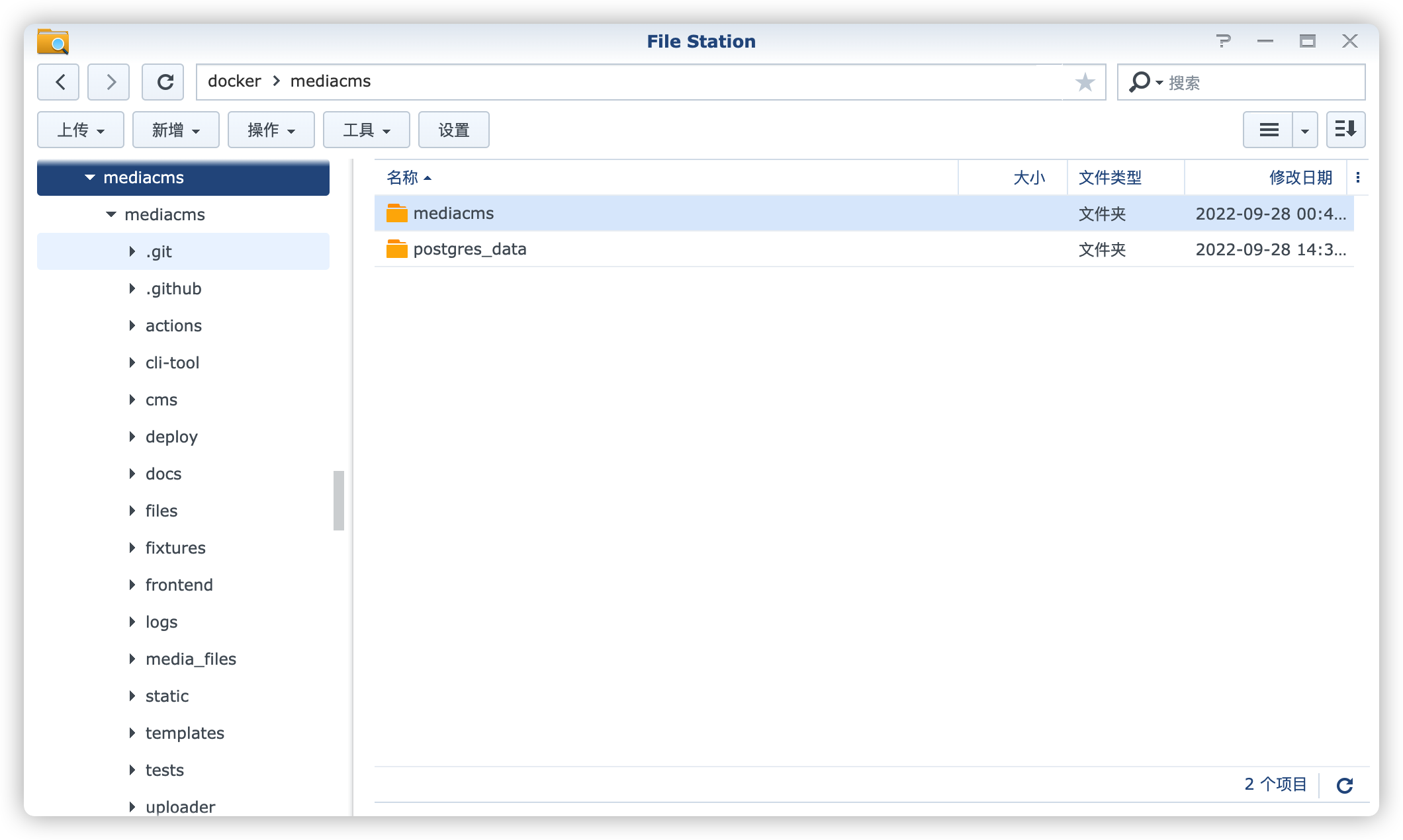
Task: Click the bottom-right refresh icon
Action: (1344, 785)
